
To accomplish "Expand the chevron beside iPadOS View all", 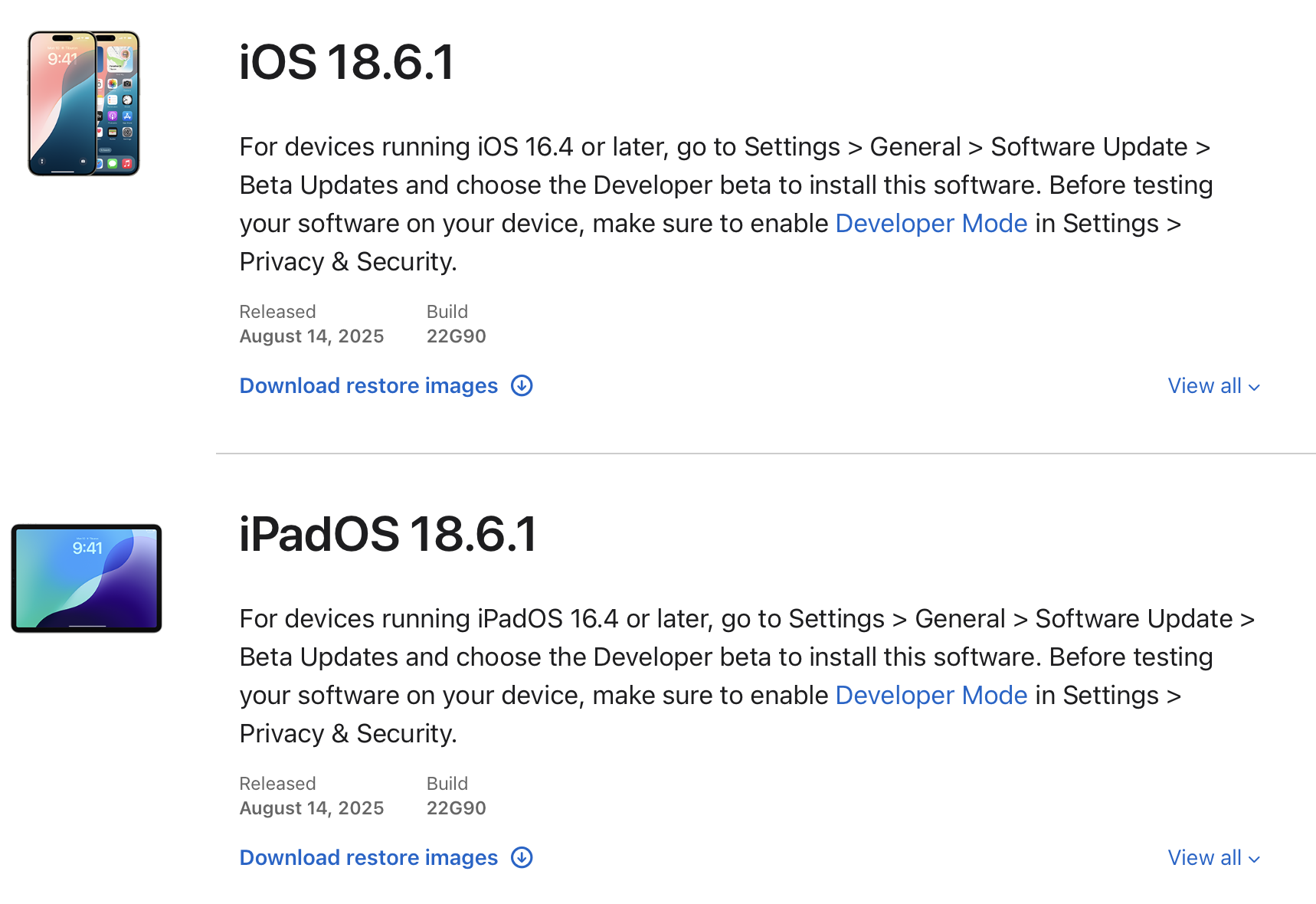I will tap(1254, 860).
